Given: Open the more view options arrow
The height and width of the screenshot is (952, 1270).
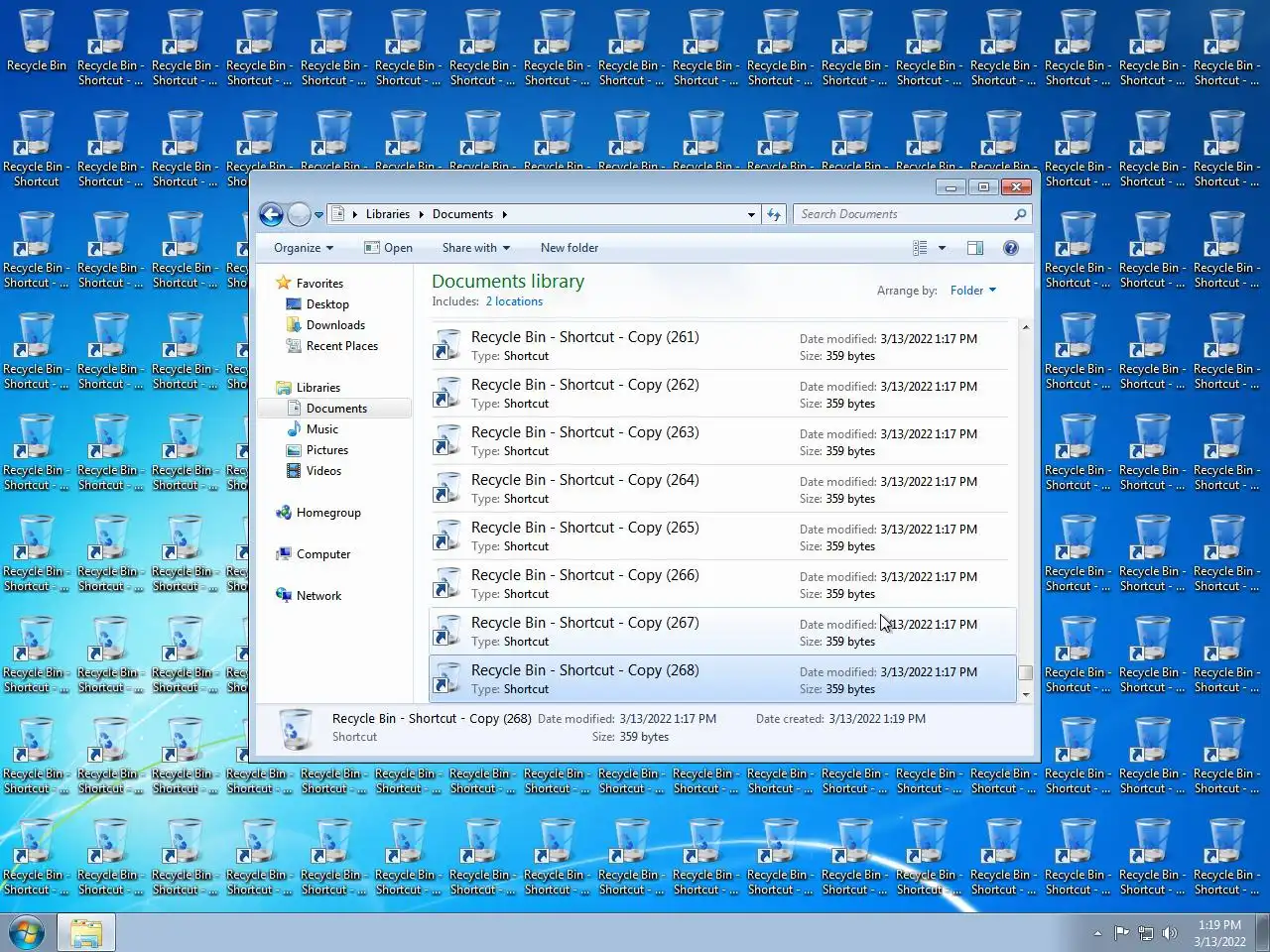Looking at the screenshot, I should (942, 248).
